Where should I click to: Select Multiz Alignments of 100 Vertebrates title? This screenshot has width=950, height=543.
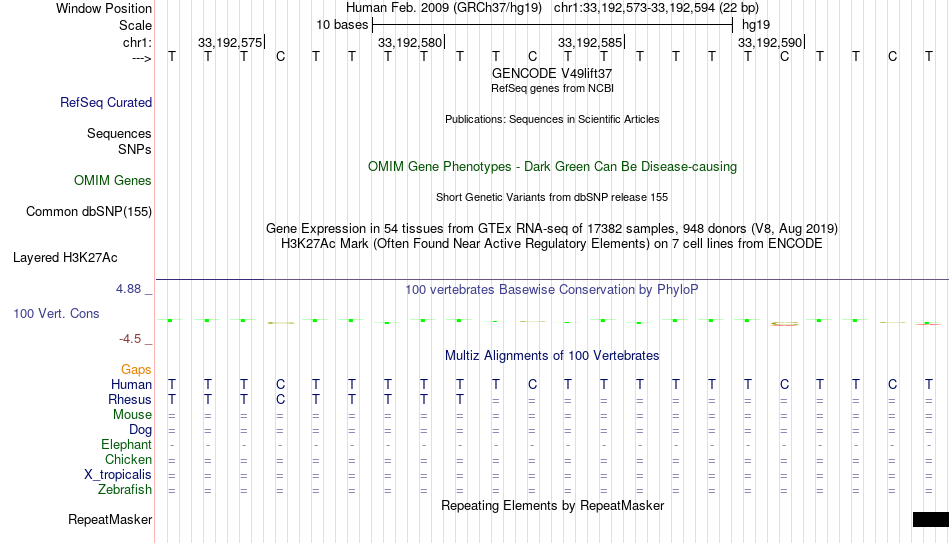(552, 356)
